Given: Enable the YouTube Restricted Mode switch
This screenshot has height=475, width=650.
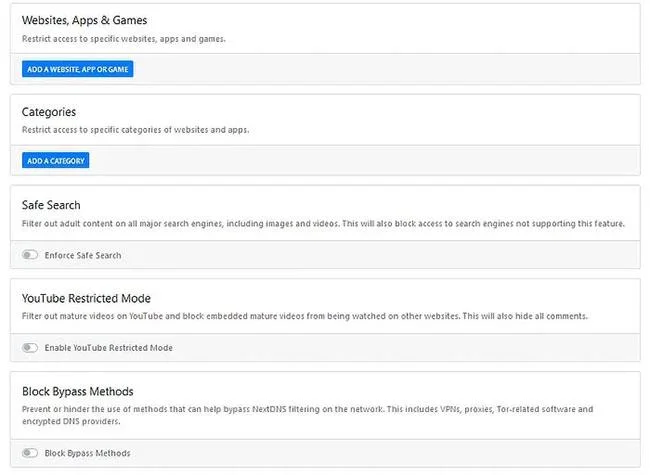Looking at the screenshot, I should click(x=30, y=347).
